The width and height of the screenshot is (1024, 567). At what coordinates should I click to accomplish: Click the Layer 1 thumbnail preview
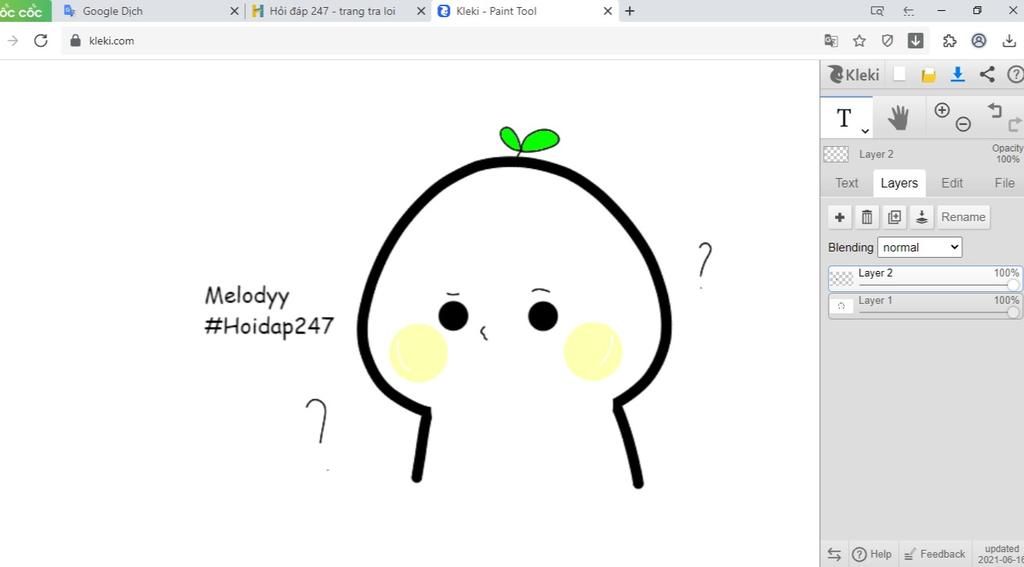(842, 306)
